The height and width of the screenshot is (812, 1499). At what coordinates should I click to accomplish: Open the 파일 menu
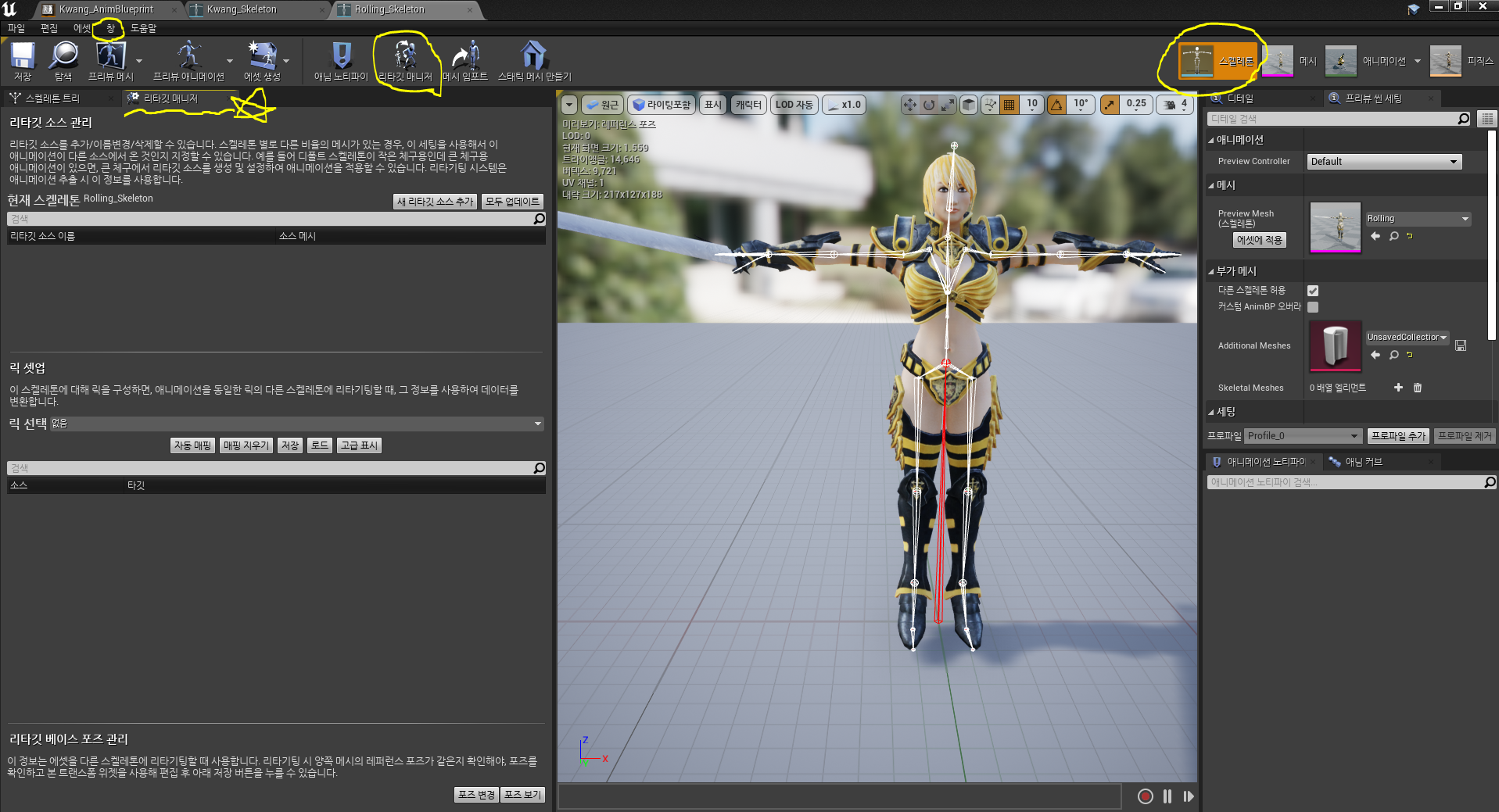point(16,28)
